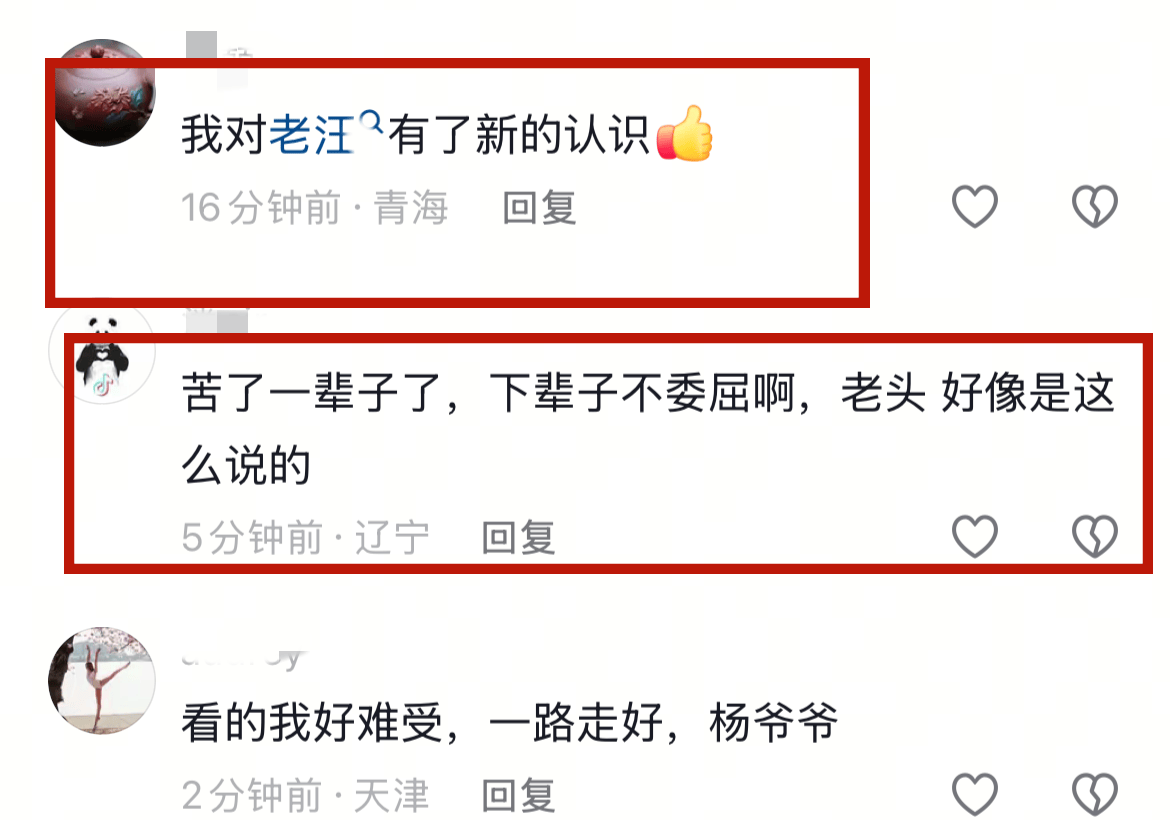Tap the search icon beside 老汪
Image resolution: width=1170 pixels, height=820 pixels.
[x=370, y=121]
